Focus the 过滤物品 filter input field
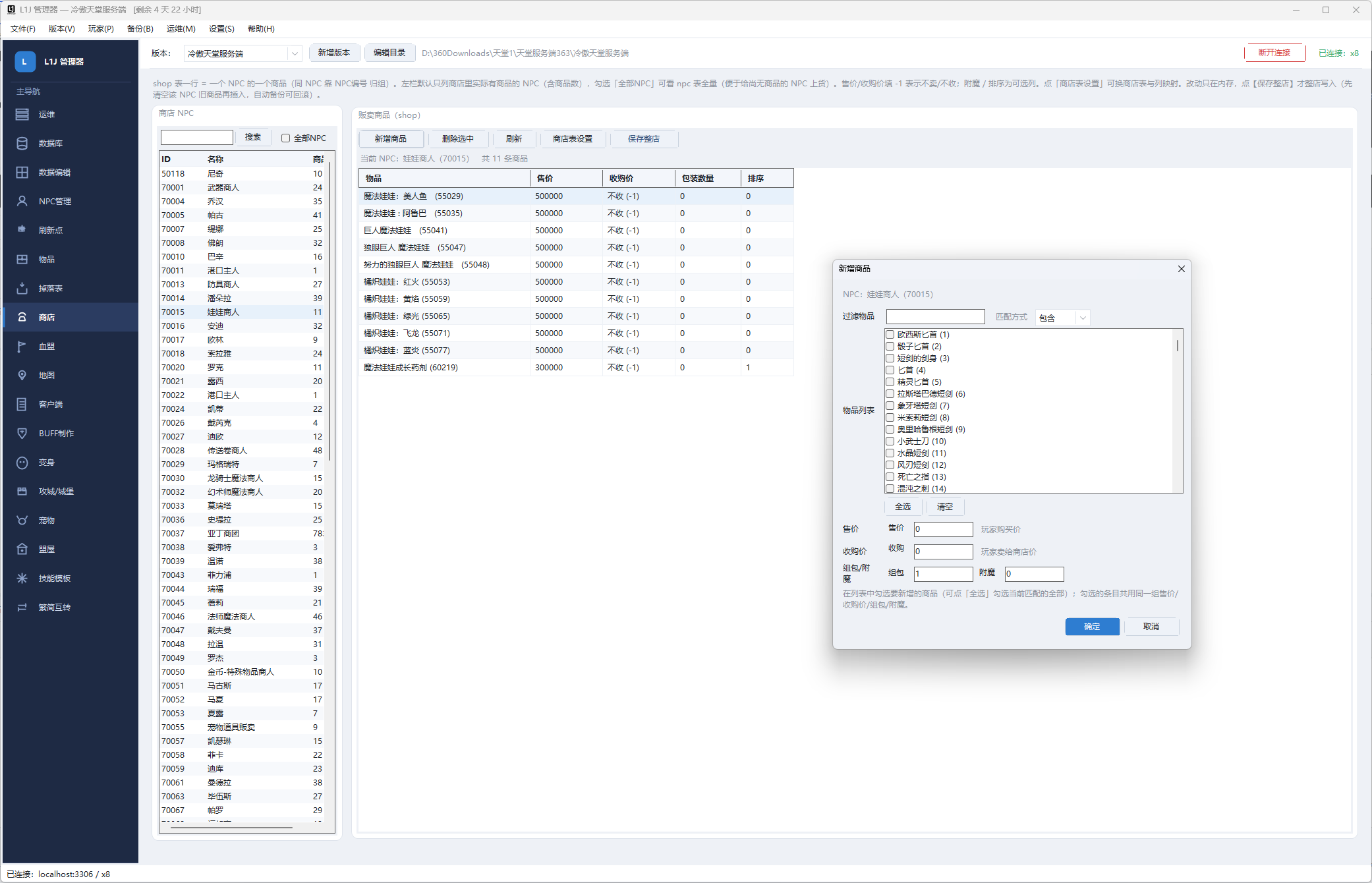Screen dimensions: 1372x883 (x=935, y=317)
